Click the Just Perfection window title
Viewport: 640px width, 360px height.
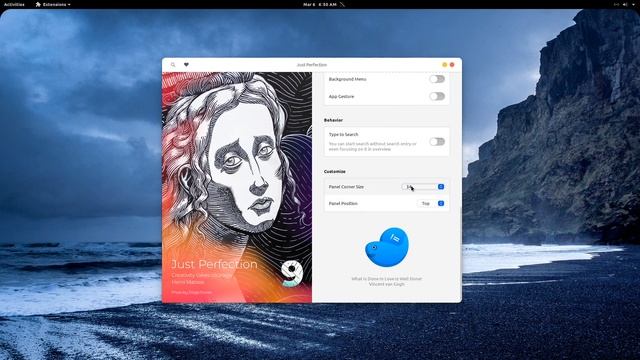311,65
